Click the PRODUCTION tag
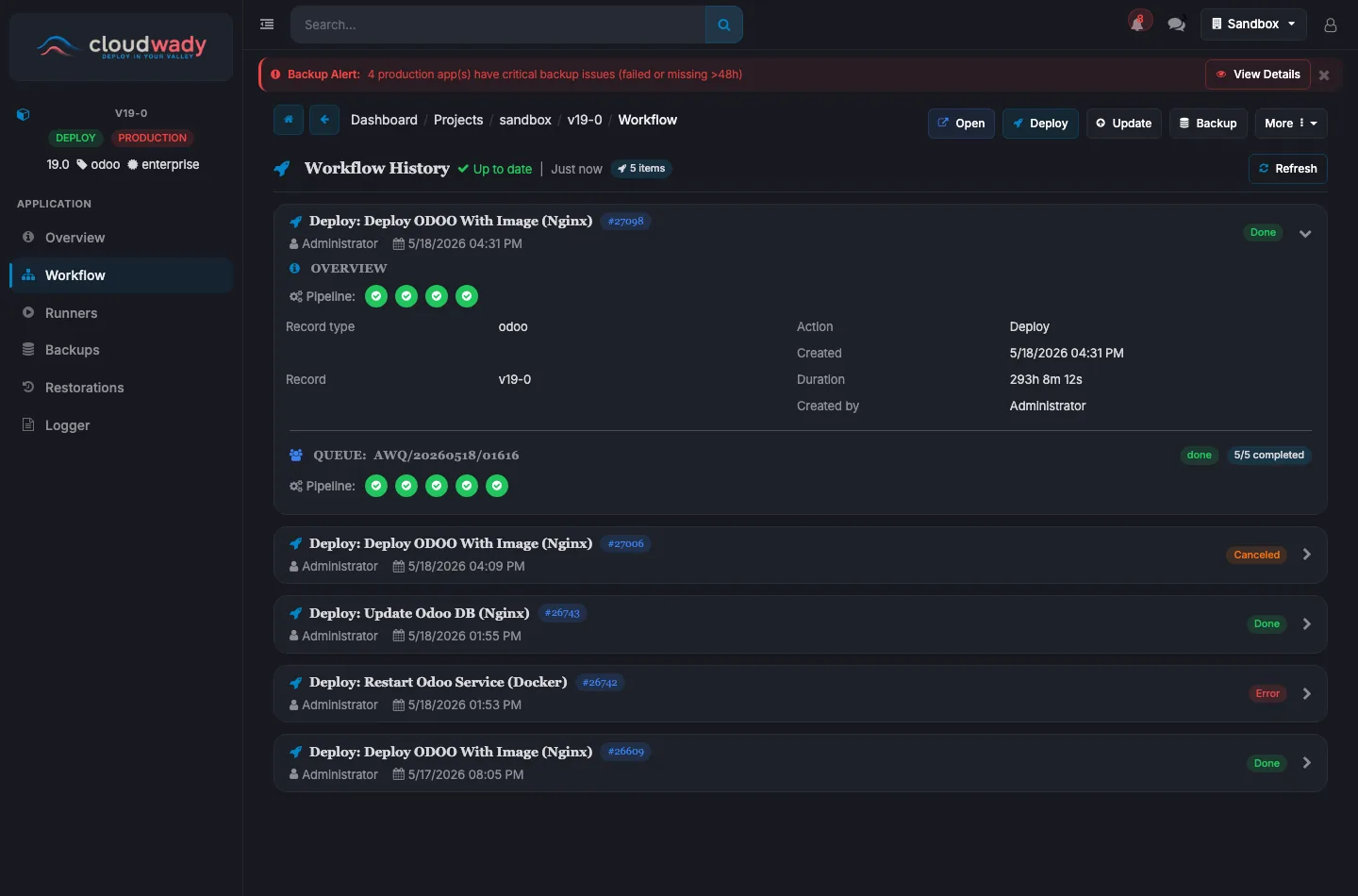Image resolution: width=1358 pixels, height=896 pixels. [153, 138]
